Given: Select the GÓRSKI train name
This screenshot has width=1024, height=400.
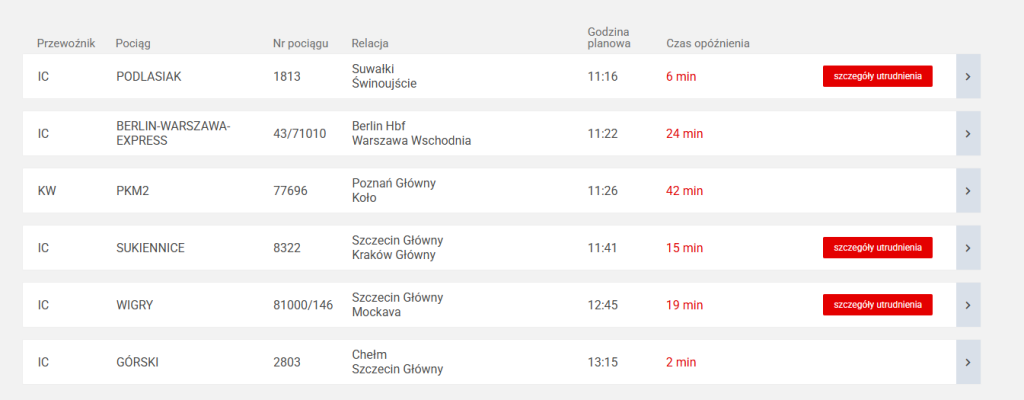Looking at the screenshot, I should (139, 362).
